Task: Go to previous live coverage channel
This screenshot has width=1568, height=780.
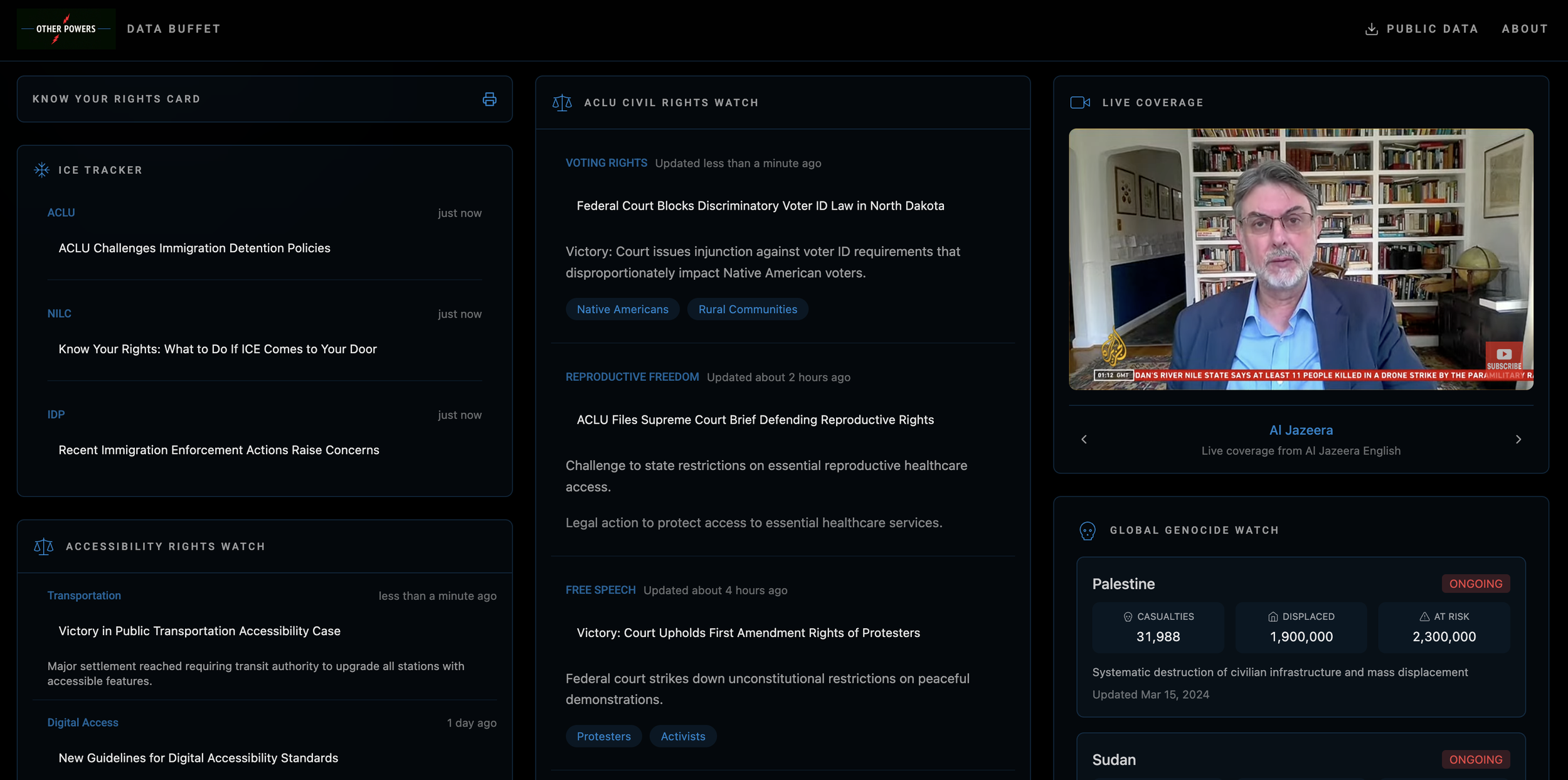Action: [x=1084, y=439]
